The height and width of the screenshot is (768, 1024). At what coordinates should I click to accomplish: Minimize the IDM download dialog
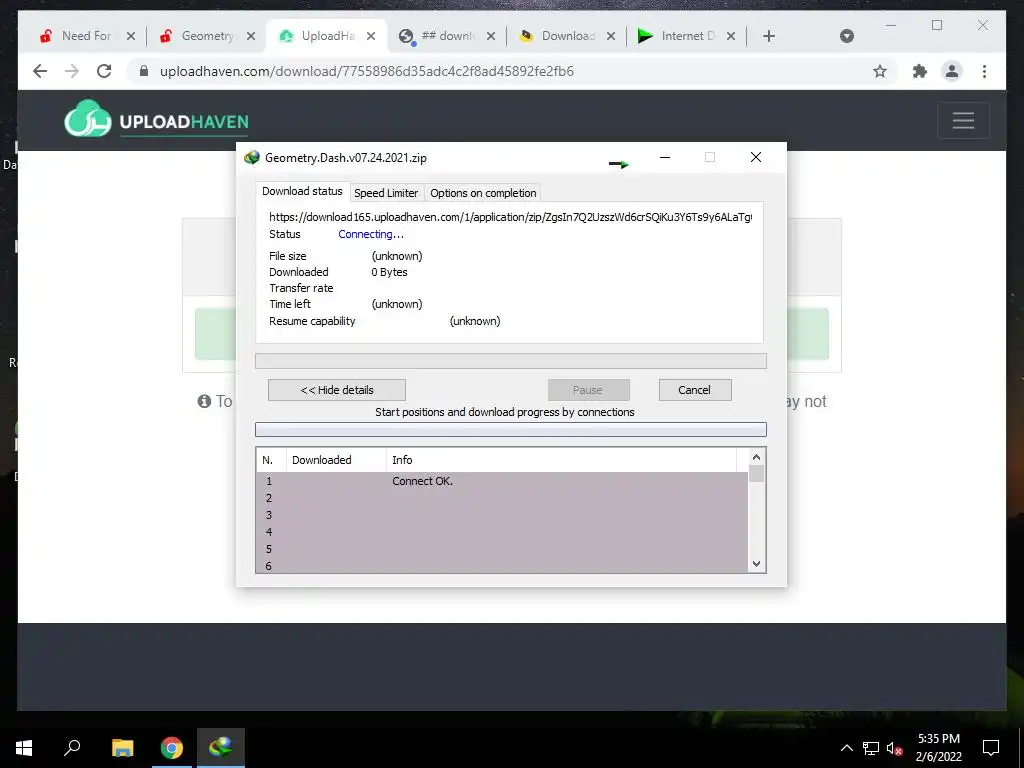point(665,157)
